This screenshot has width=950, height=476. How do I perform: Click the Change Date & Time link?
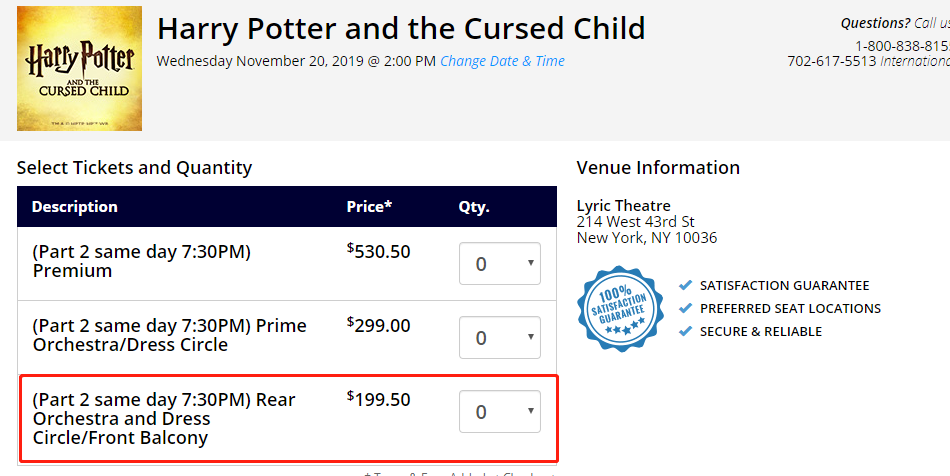point(502,61)
